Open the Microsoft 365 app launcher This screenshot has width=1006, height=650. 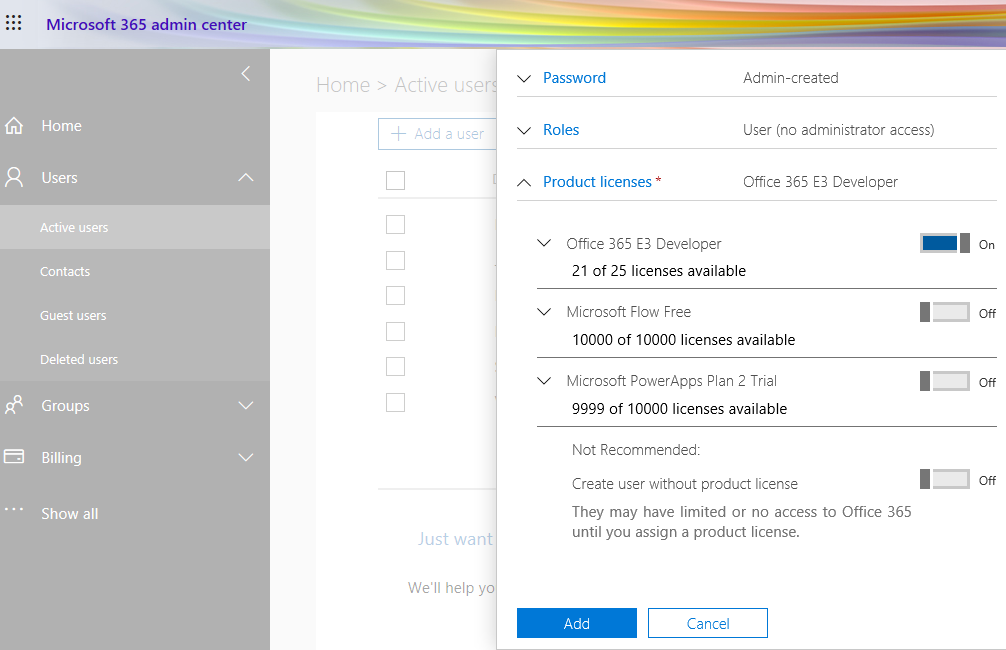pyautogui.click(x=14, y=23)
